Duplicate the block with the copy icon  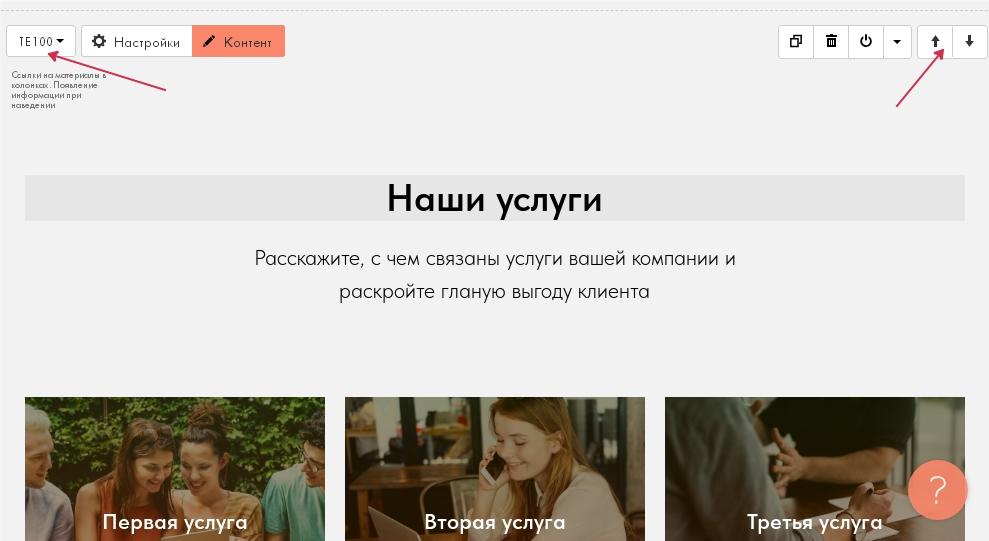pos(796,42)
